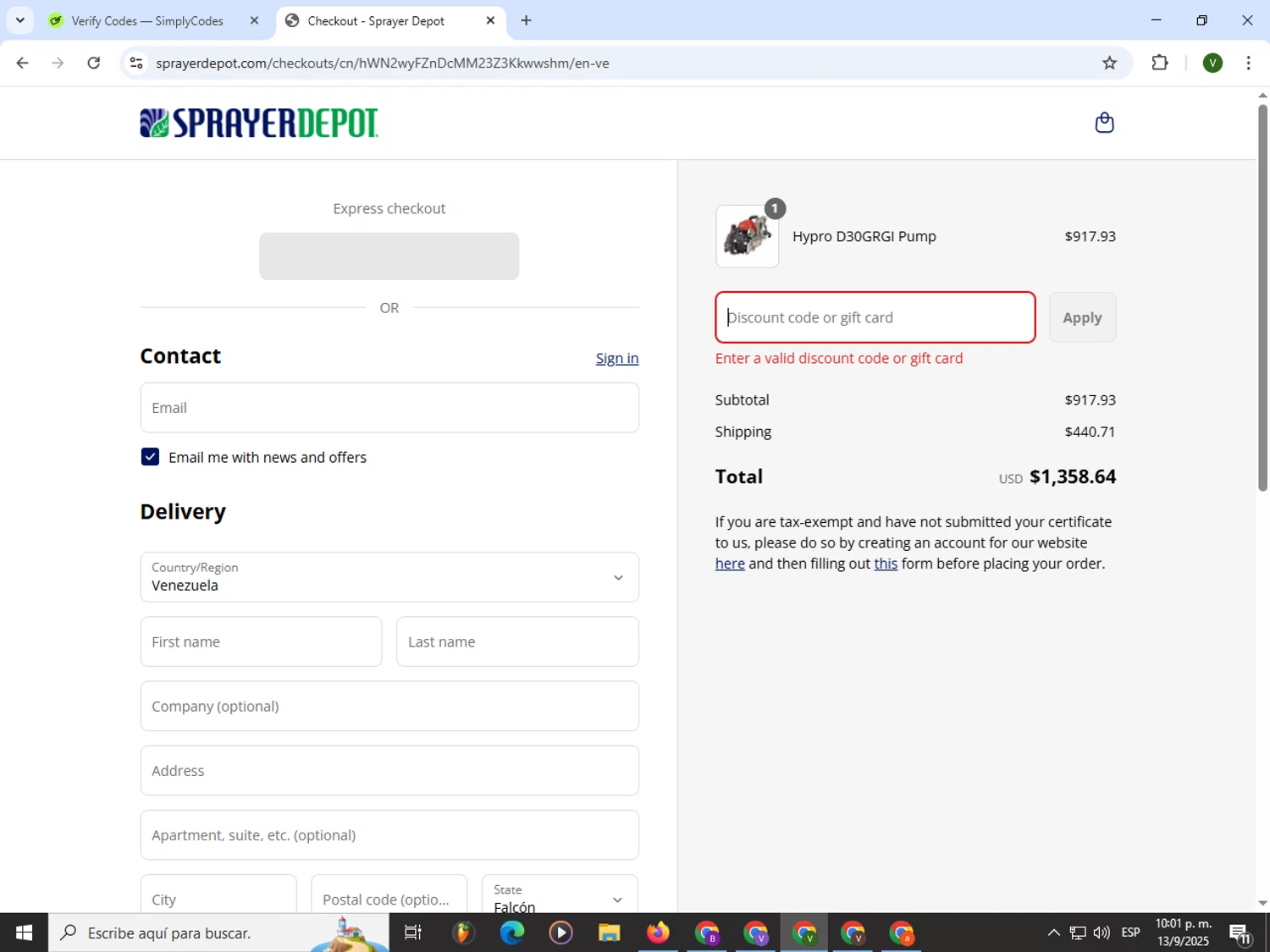Switch the ESP keyboard language indicator
This screenshot has width=1270, height=952.
click(1130, 933)
